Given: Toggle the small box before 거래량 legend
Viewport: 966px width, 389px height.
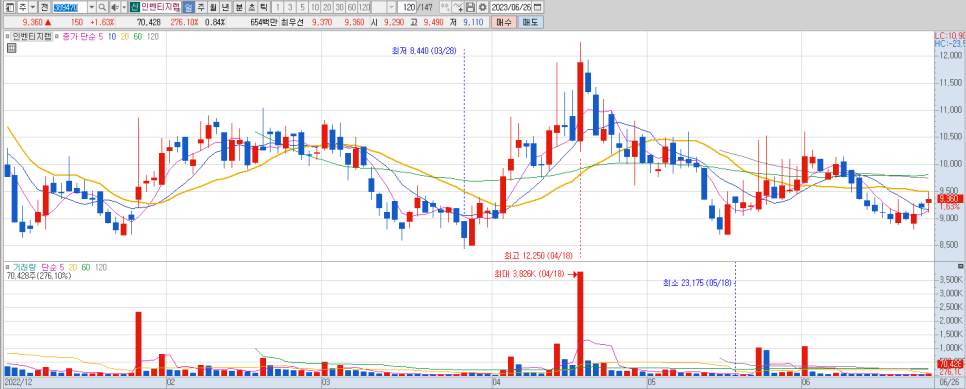Looking at the screenshot, I should tap(7, 268).
